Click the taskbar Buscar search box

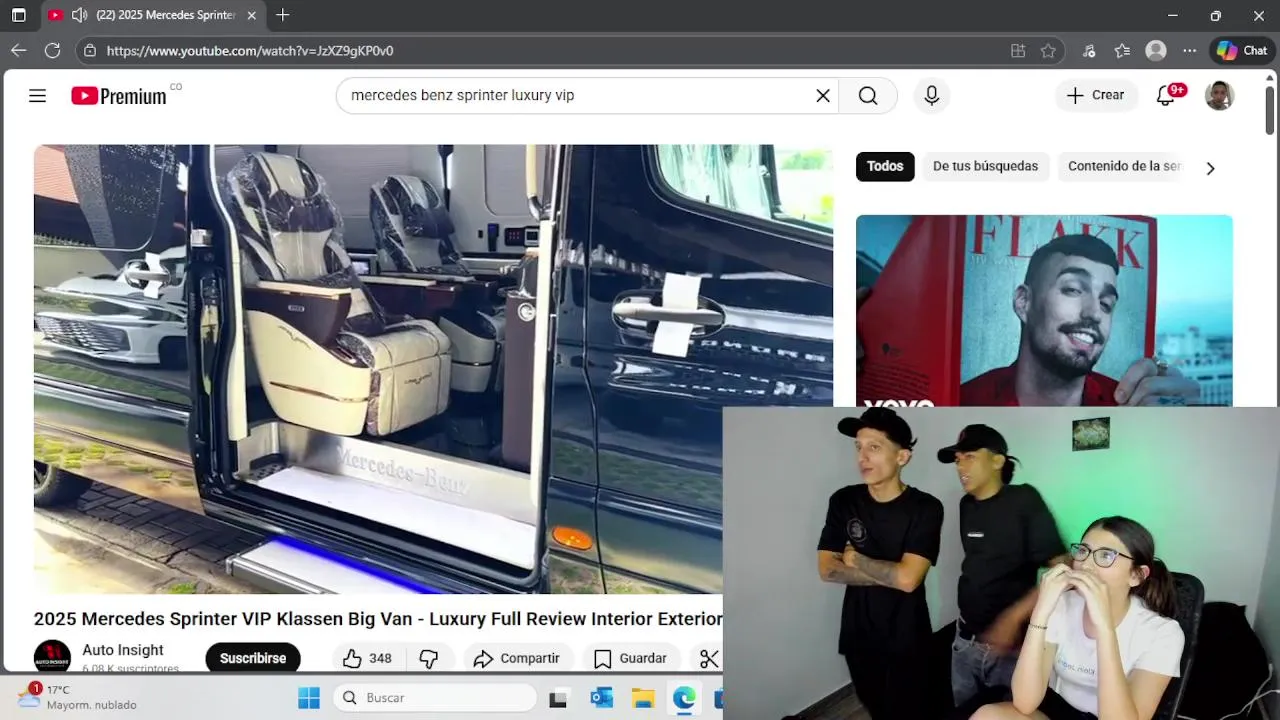click(435, 698)
